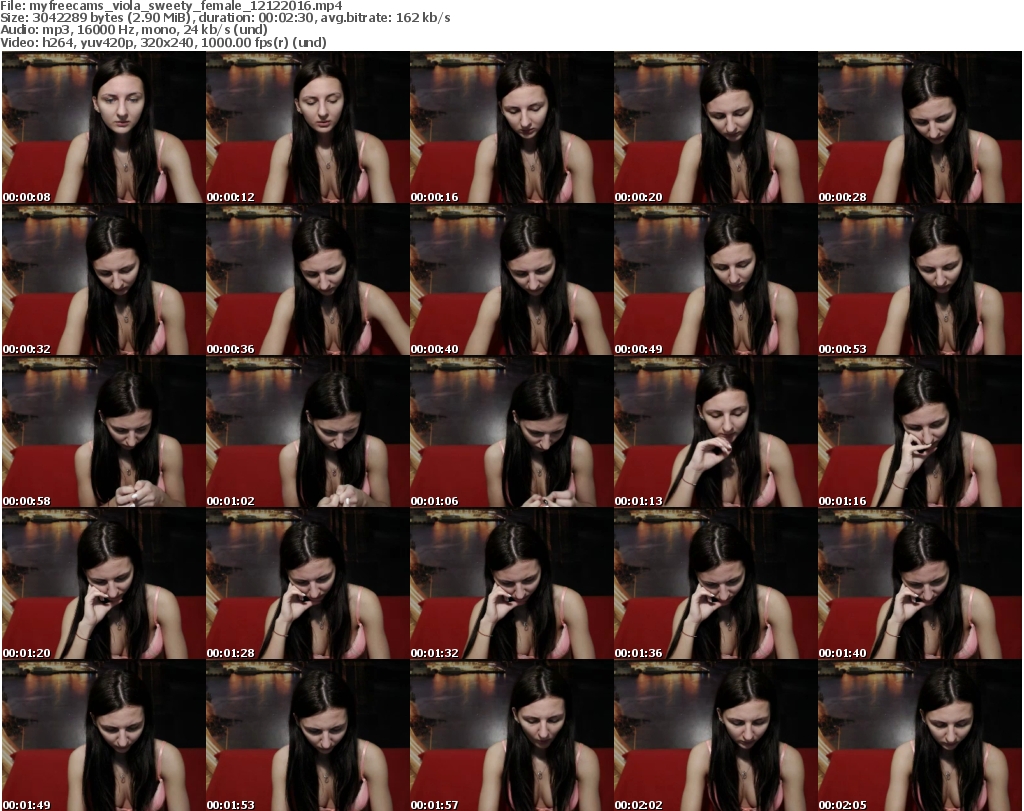Image resolution: width=1024 pixels, height=811 pixels.
Task: Open the thumbnail frame at 00:00:49
Action: coord(716,279)
